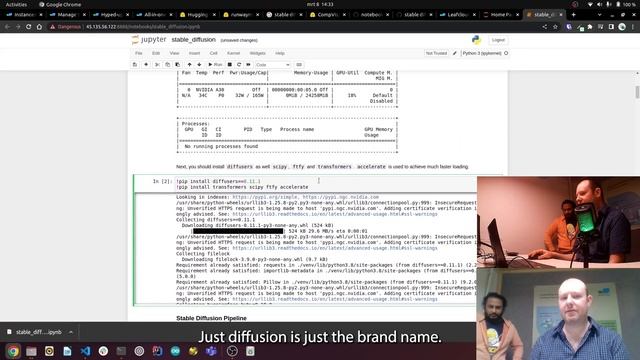Bookmark this page star icon
This screenshot has height=360, width=640.
pos(555,27)
